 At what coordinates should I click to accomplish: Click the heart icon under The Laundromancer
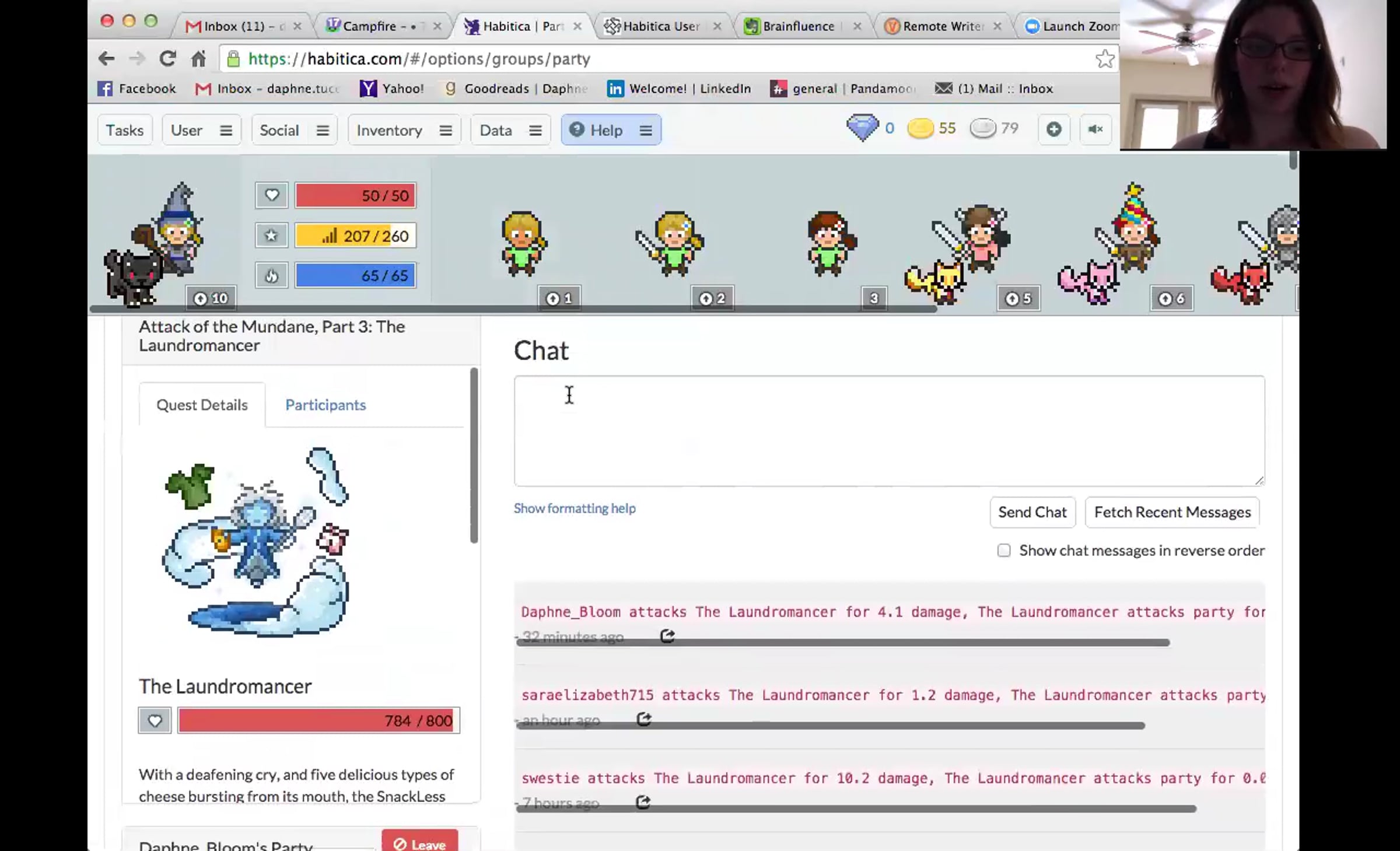pyautogui.click(x=155, y=720)
